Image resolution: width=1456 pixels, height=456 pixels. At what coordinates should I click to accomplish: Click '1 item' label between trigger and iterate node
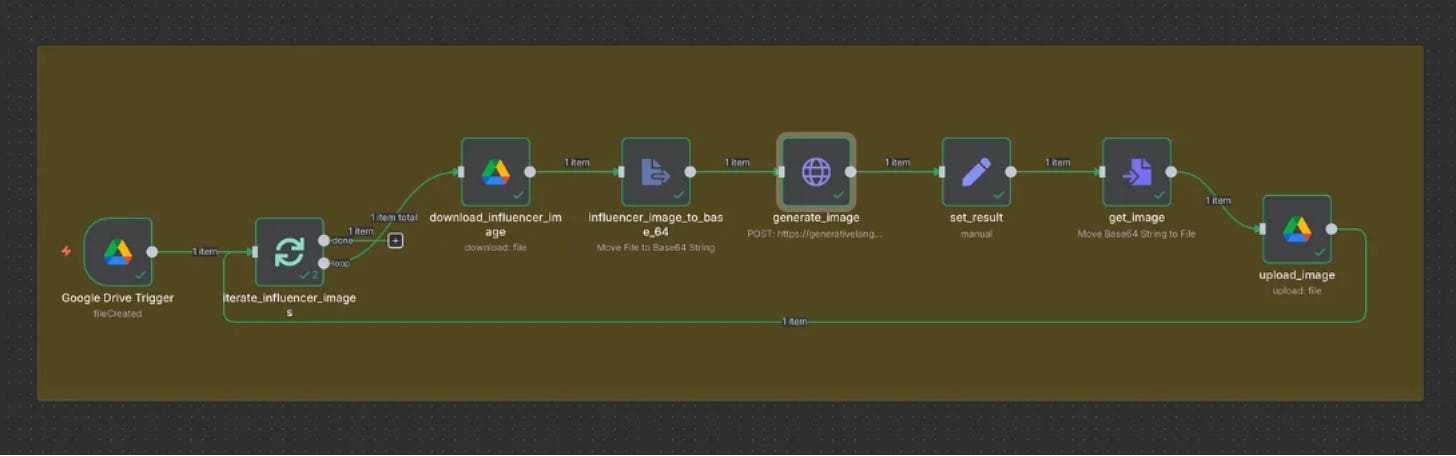[205, 252]
